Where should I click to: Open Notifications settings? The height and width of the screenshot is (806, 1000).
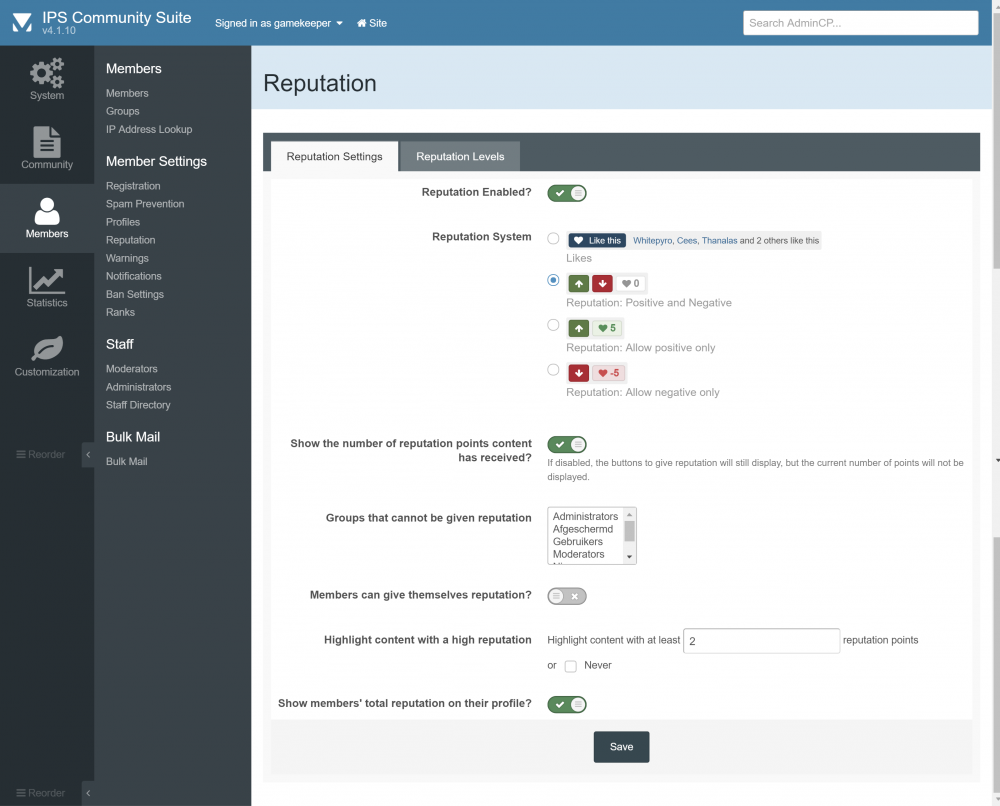[x=133, y=276]
